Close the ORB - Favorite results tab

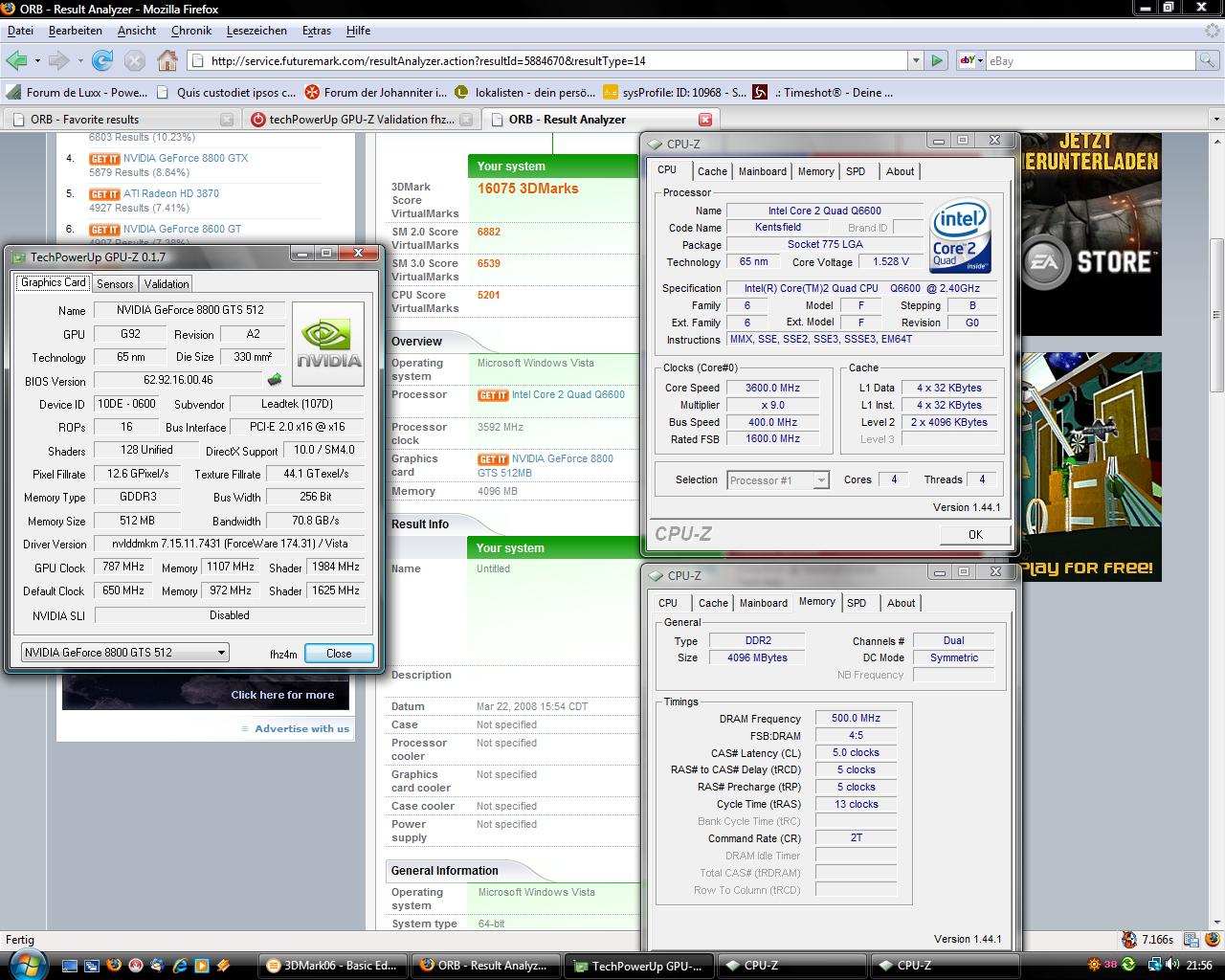pyautogui.click(x=227, y=120)
